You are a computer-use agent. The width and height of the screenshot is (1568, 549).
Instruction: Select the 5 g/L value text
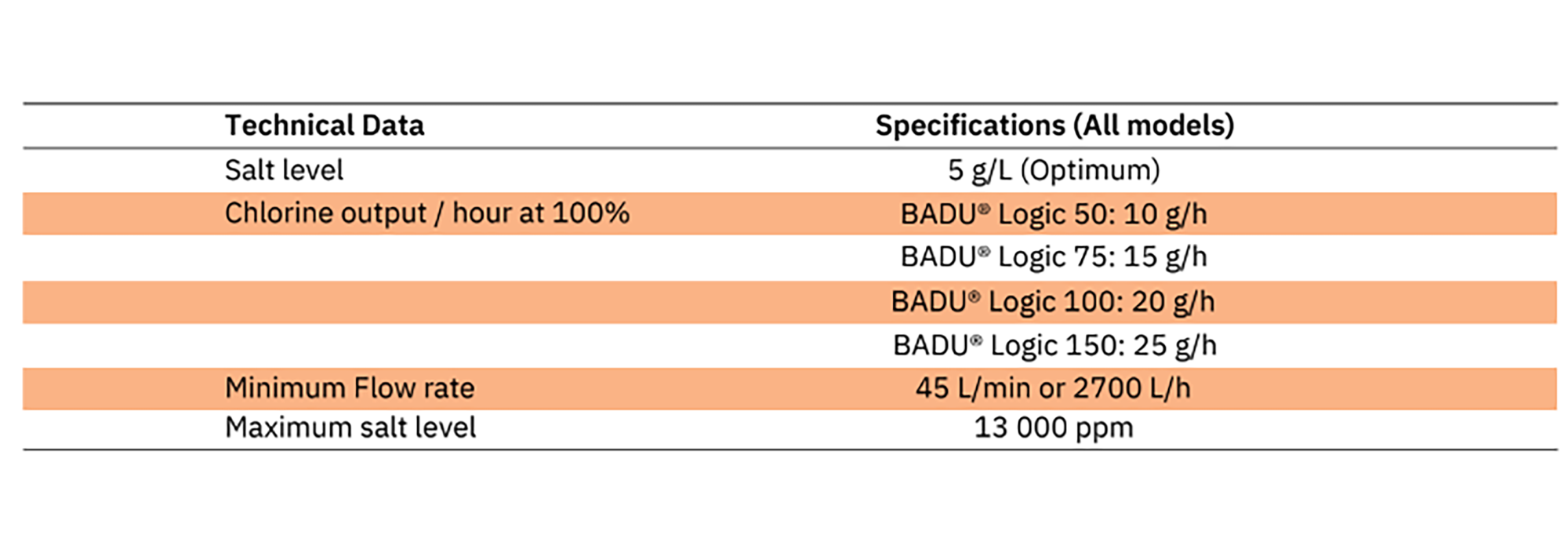coord(979,170)
